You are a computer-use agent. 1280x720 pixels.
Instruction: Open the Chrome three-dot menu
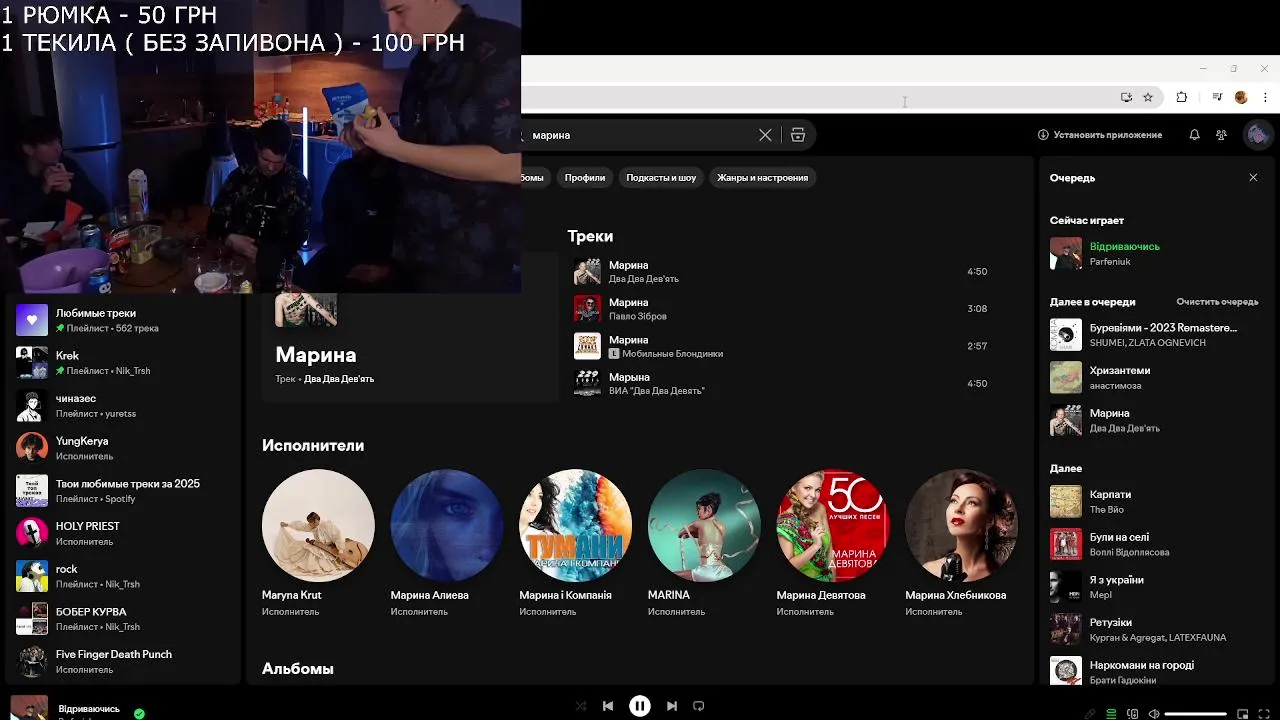coord(1264,98)
